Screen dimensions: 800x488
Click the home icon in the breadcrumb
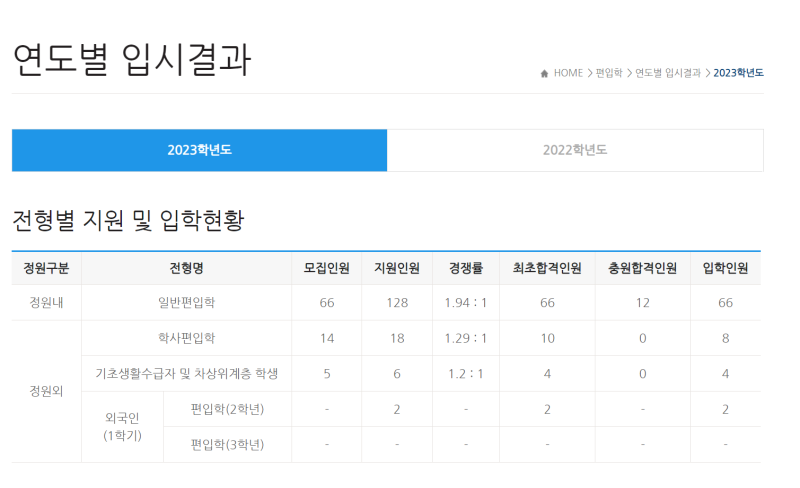[x=544, y=73]
